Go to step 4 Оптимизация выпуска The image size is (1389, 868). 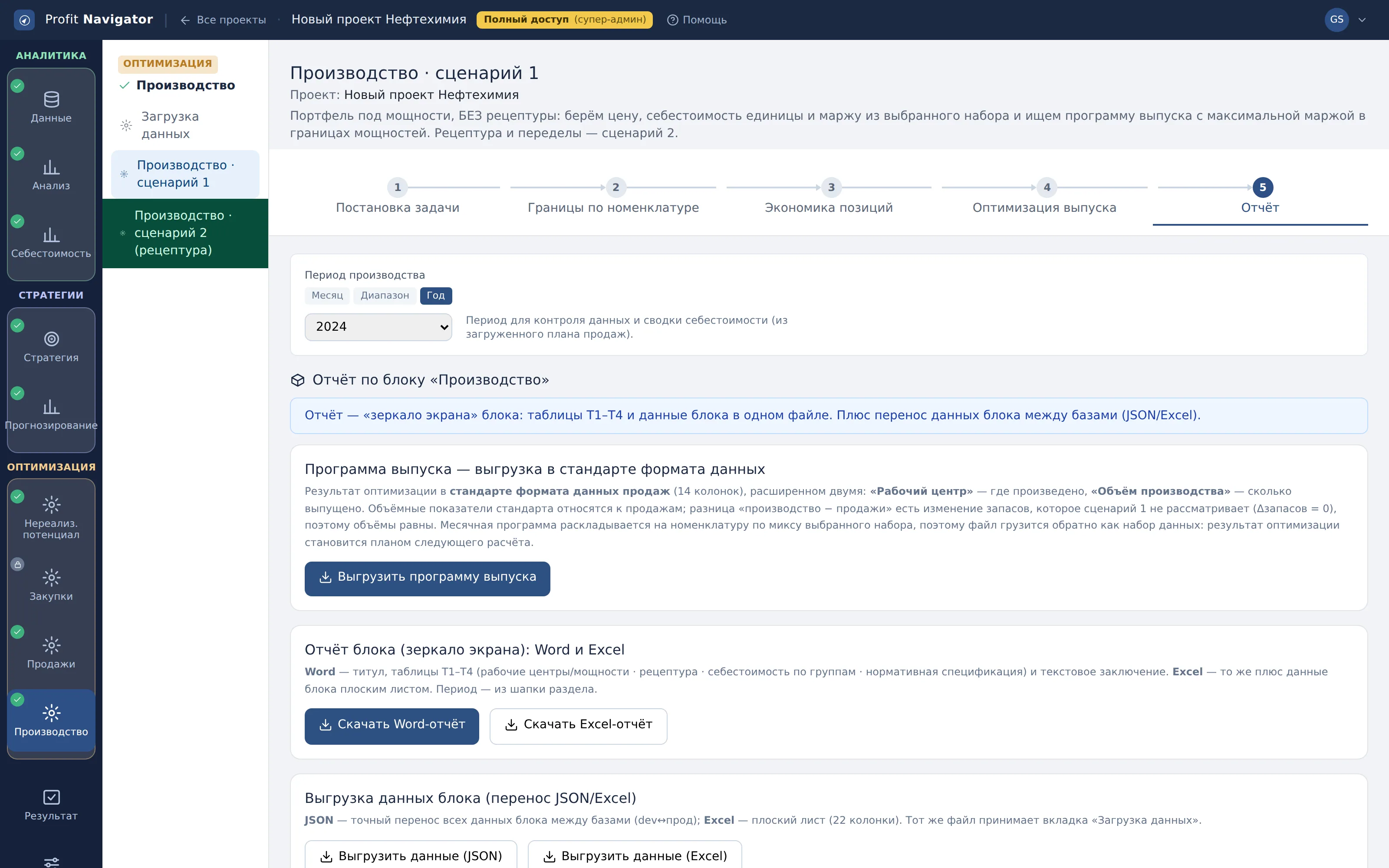point(1045,197)
